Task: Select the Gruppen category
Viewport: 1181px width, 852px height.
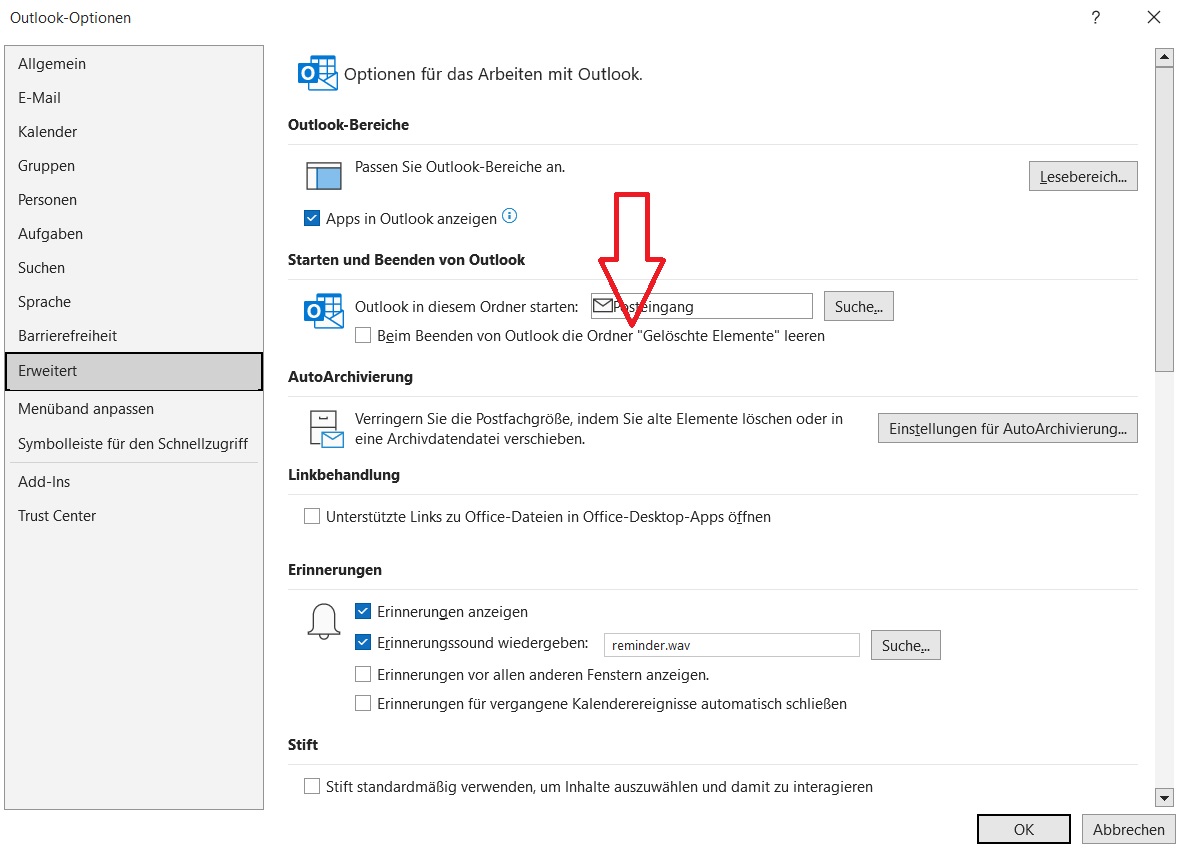Action: click(134, 166)
